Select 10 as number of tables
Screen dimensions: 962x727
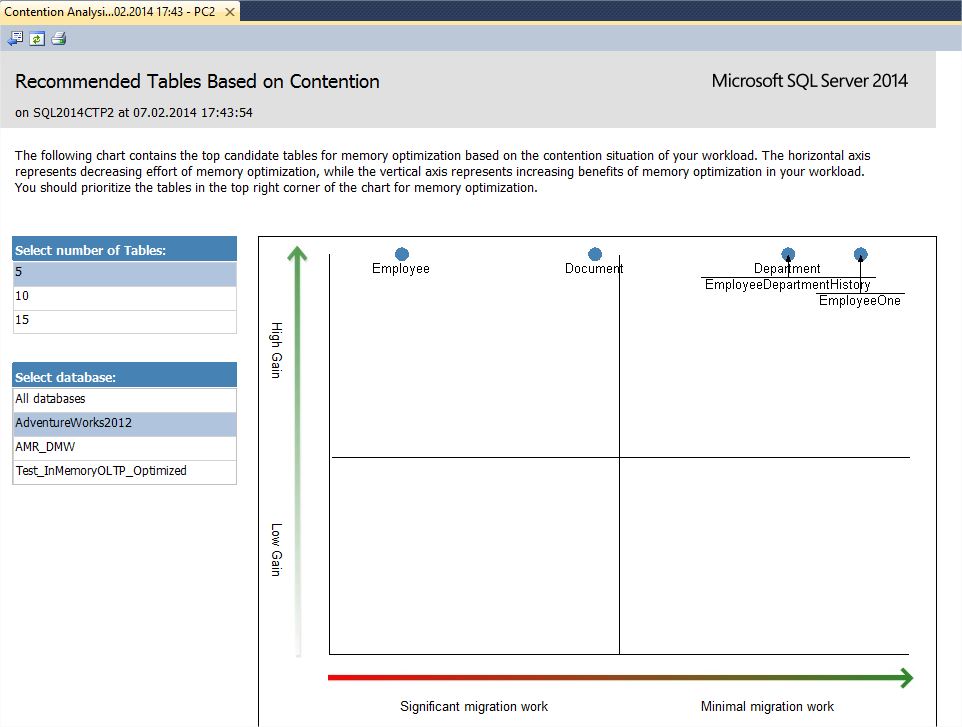pos(125,298)
